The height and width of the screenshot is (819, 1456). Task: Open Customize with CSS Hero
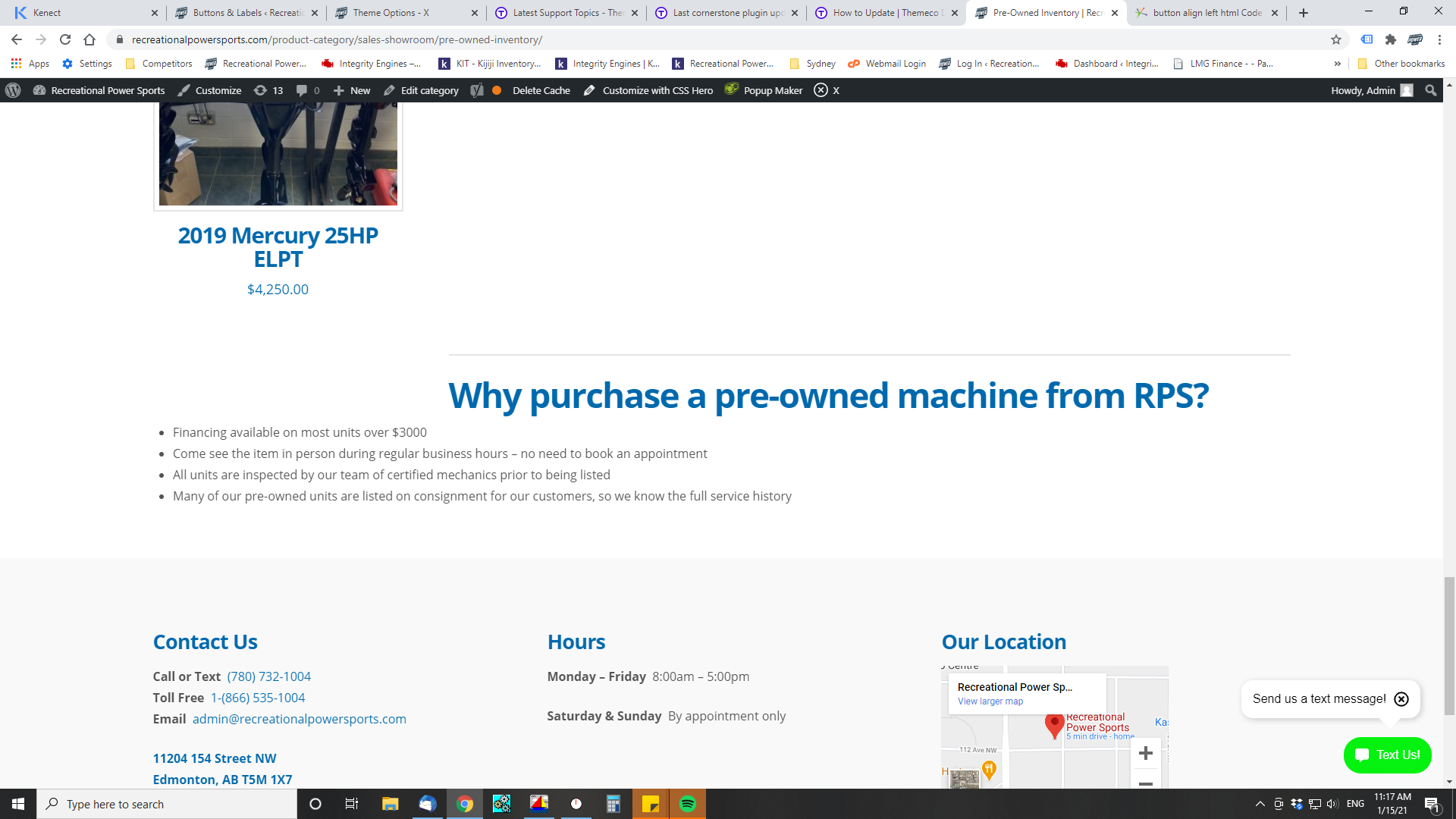[x=648, y=90]
